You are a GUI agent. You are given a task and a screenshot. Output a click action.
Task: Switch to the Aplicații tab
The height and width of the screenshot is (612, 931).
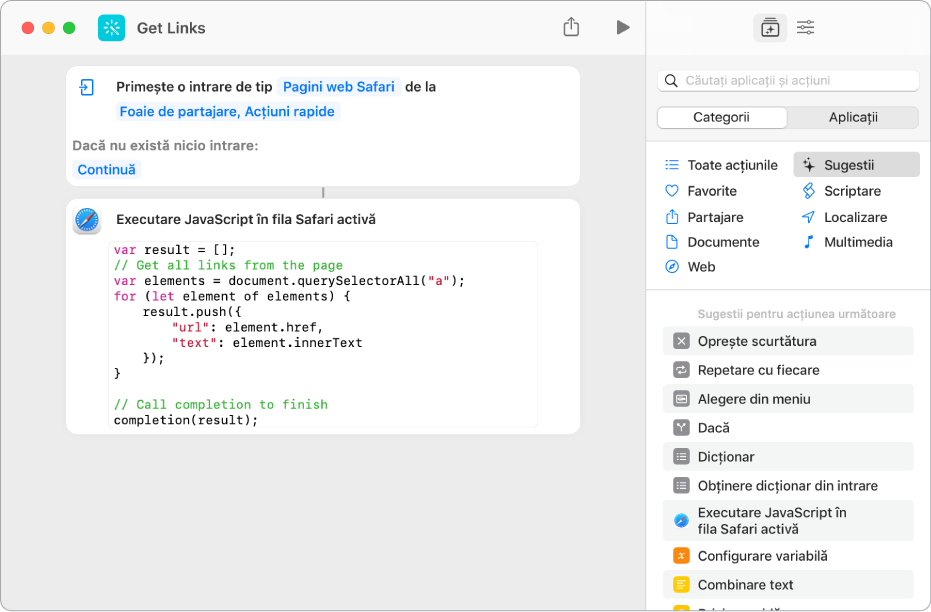click(x=853, y=118)
